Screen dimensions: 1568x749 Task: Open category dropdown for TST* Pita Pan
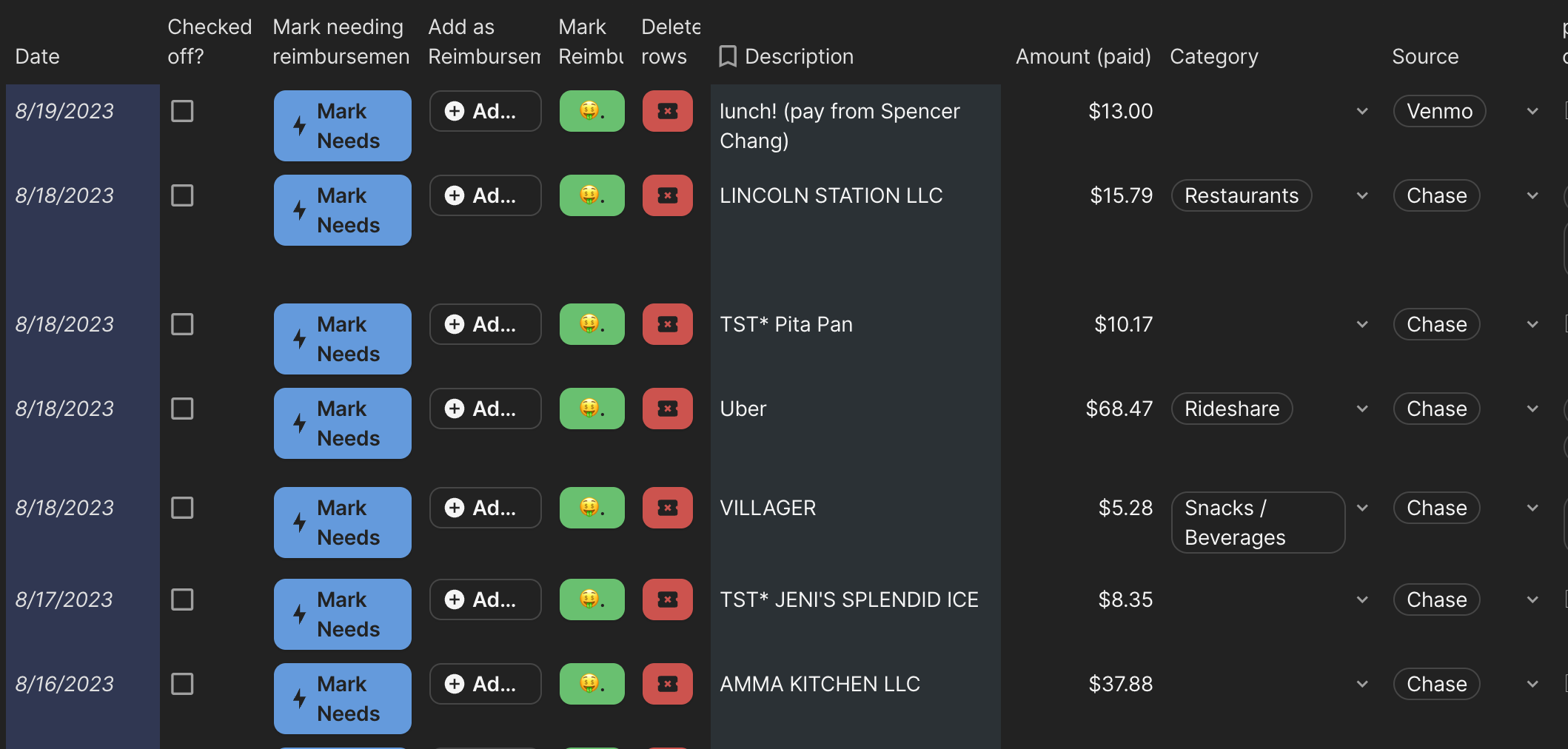point(1361,324)
